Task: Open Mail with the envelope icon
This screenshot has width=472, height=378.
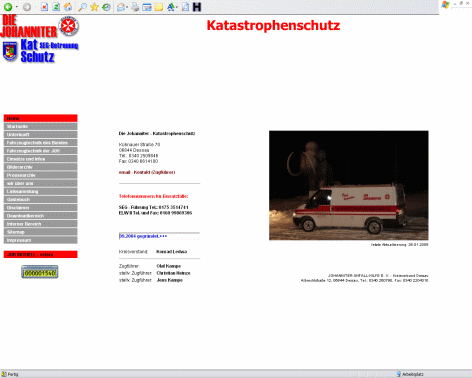Action: (x=121, y=7)
